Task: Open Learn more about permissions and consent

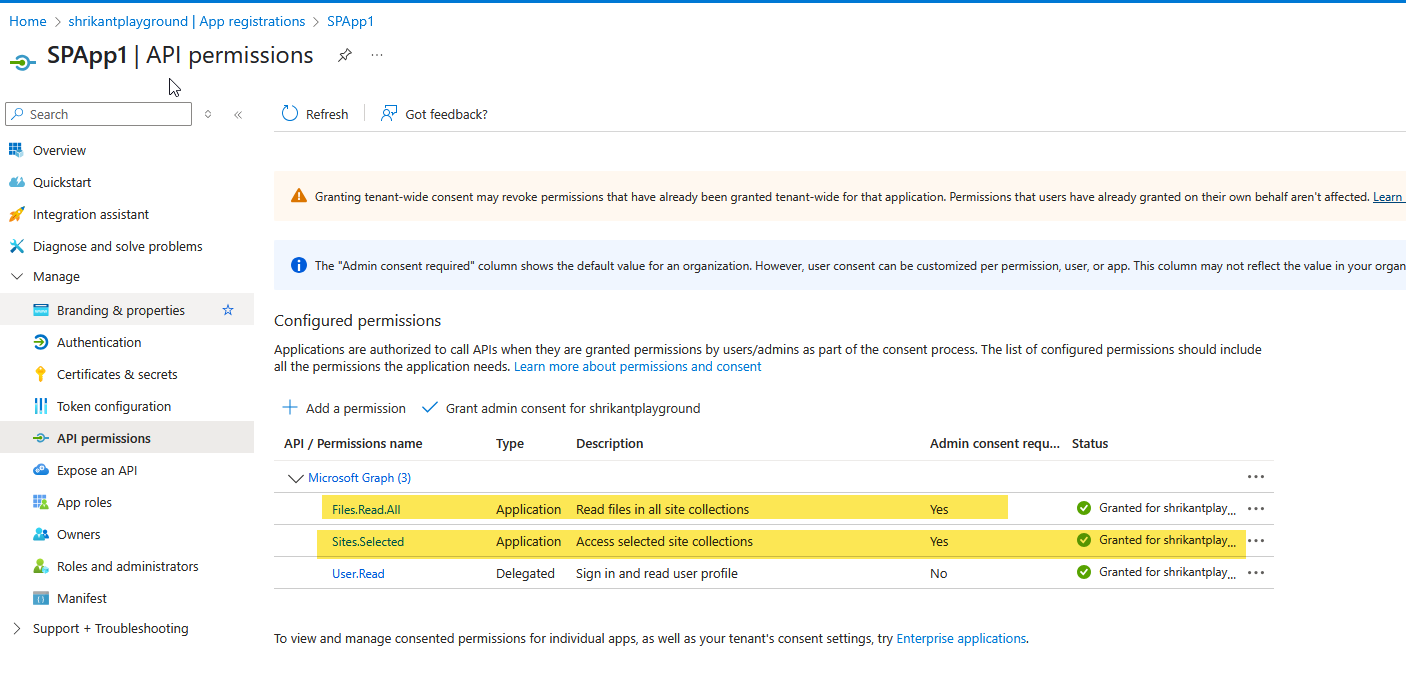Action: (x=637, y=366)
